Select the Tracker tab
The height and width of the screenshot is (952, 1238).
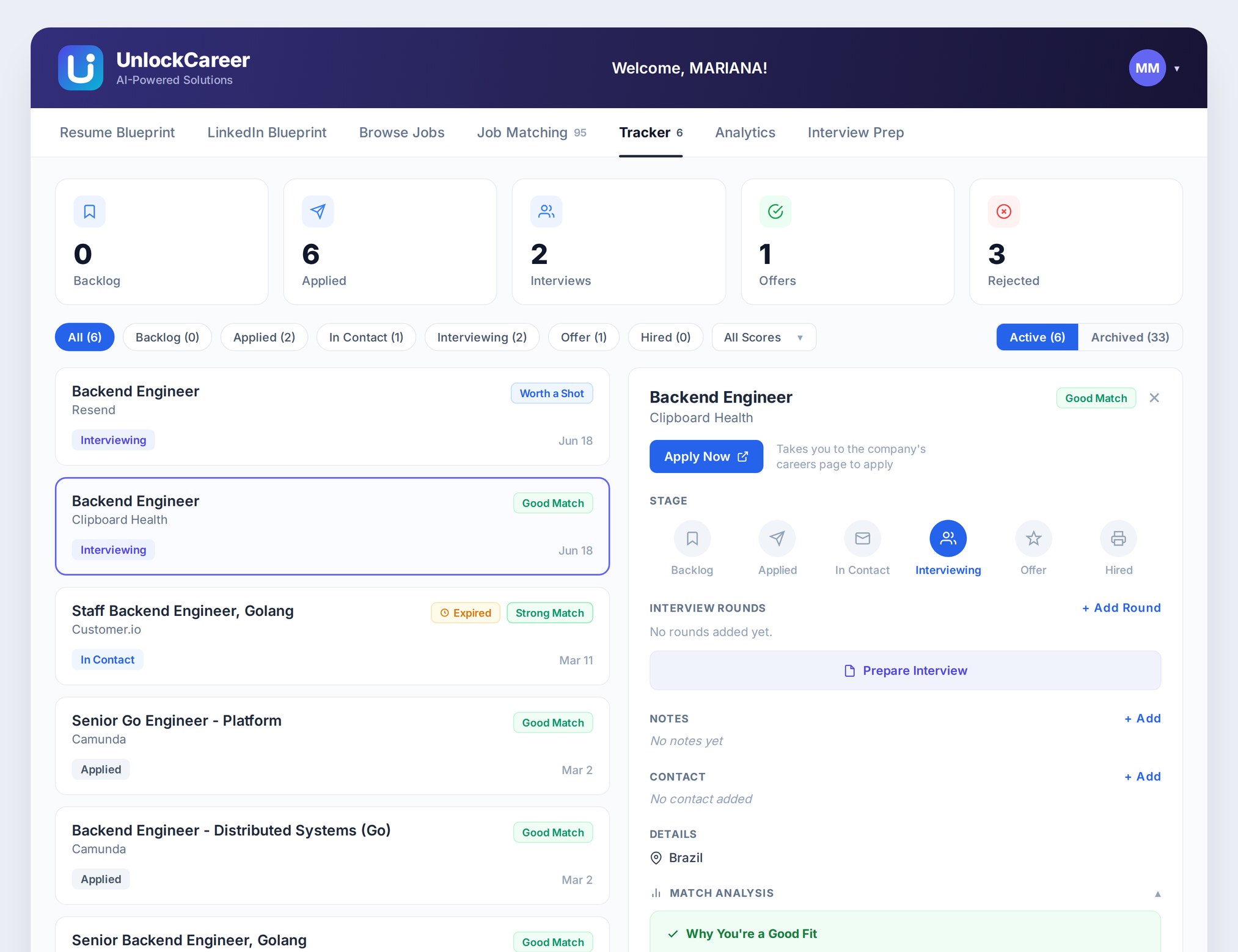coord(651,133)
